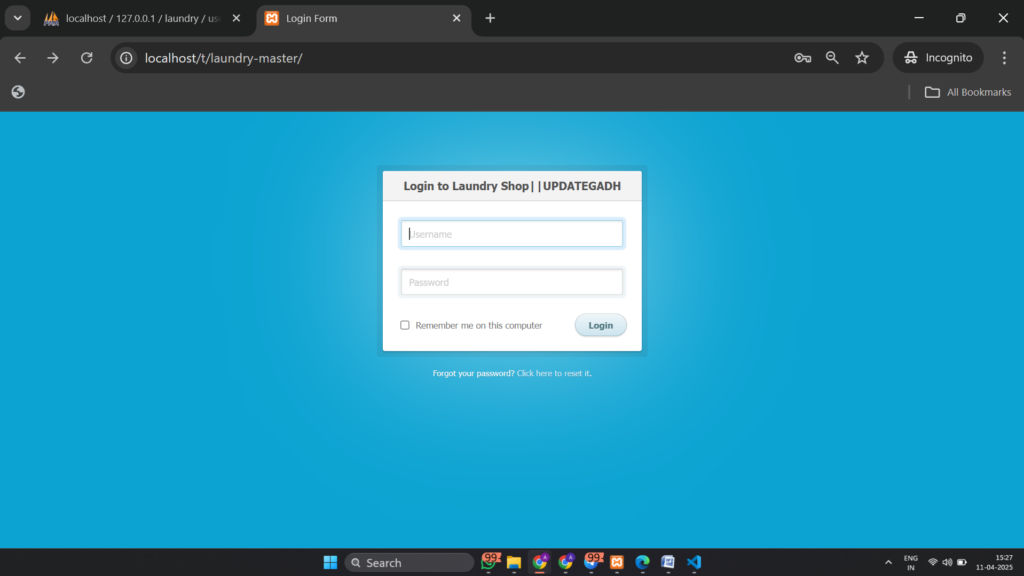The image size is (1024, 576).
Task: Click the globe bookmark icon
Action: (x=18, y=92)
